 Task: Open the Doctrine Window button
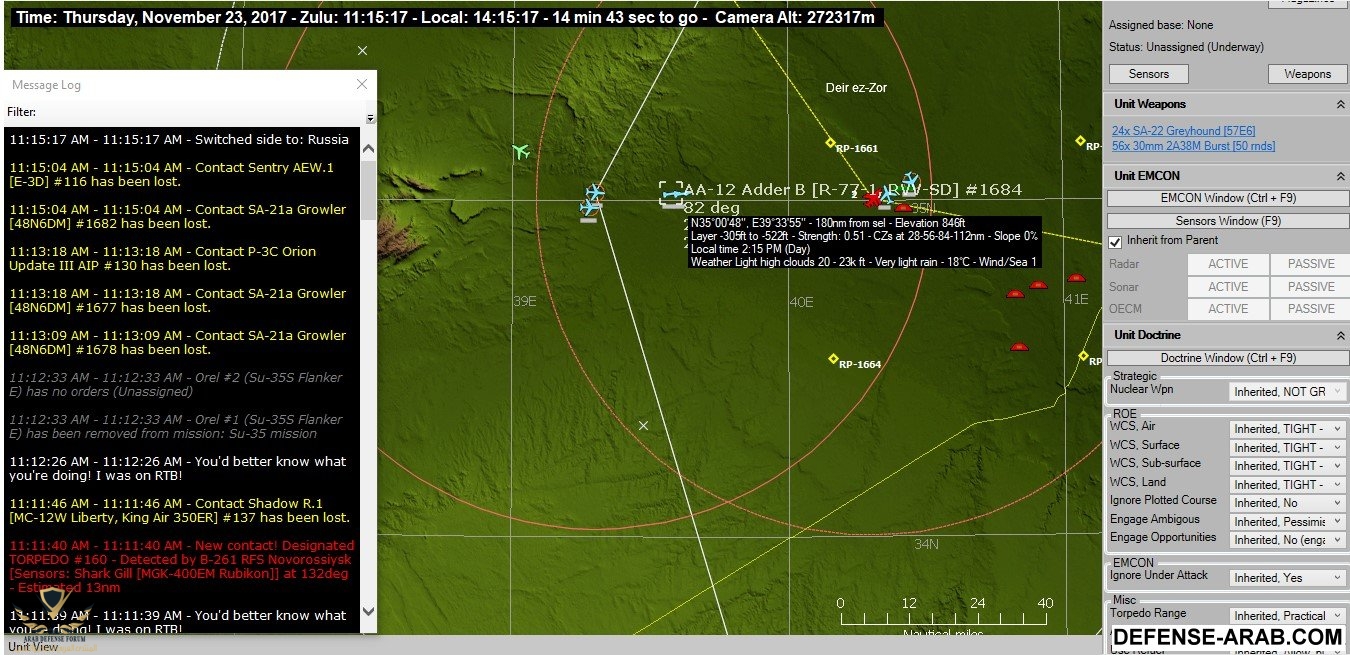click(1227, 358)
